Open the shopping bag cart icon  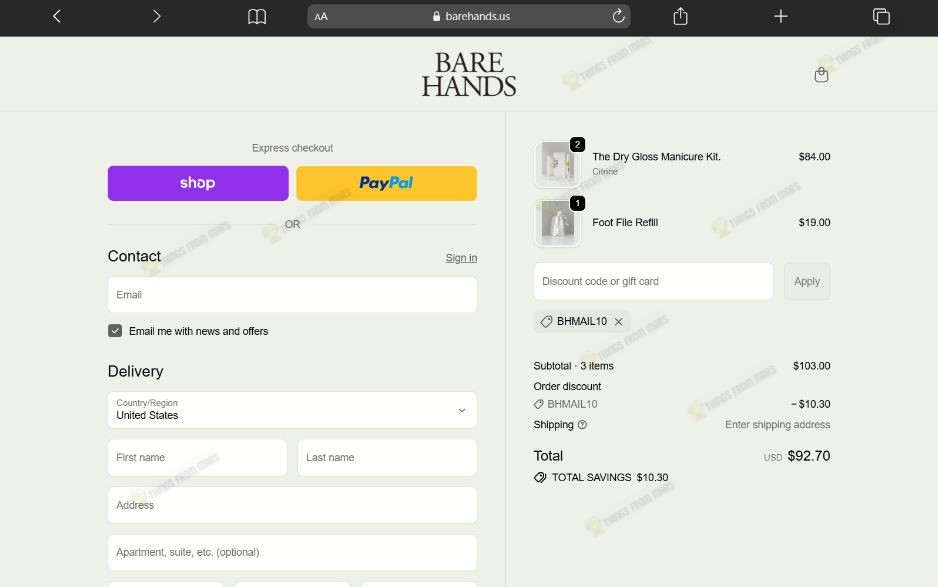[x=821, y=74]
